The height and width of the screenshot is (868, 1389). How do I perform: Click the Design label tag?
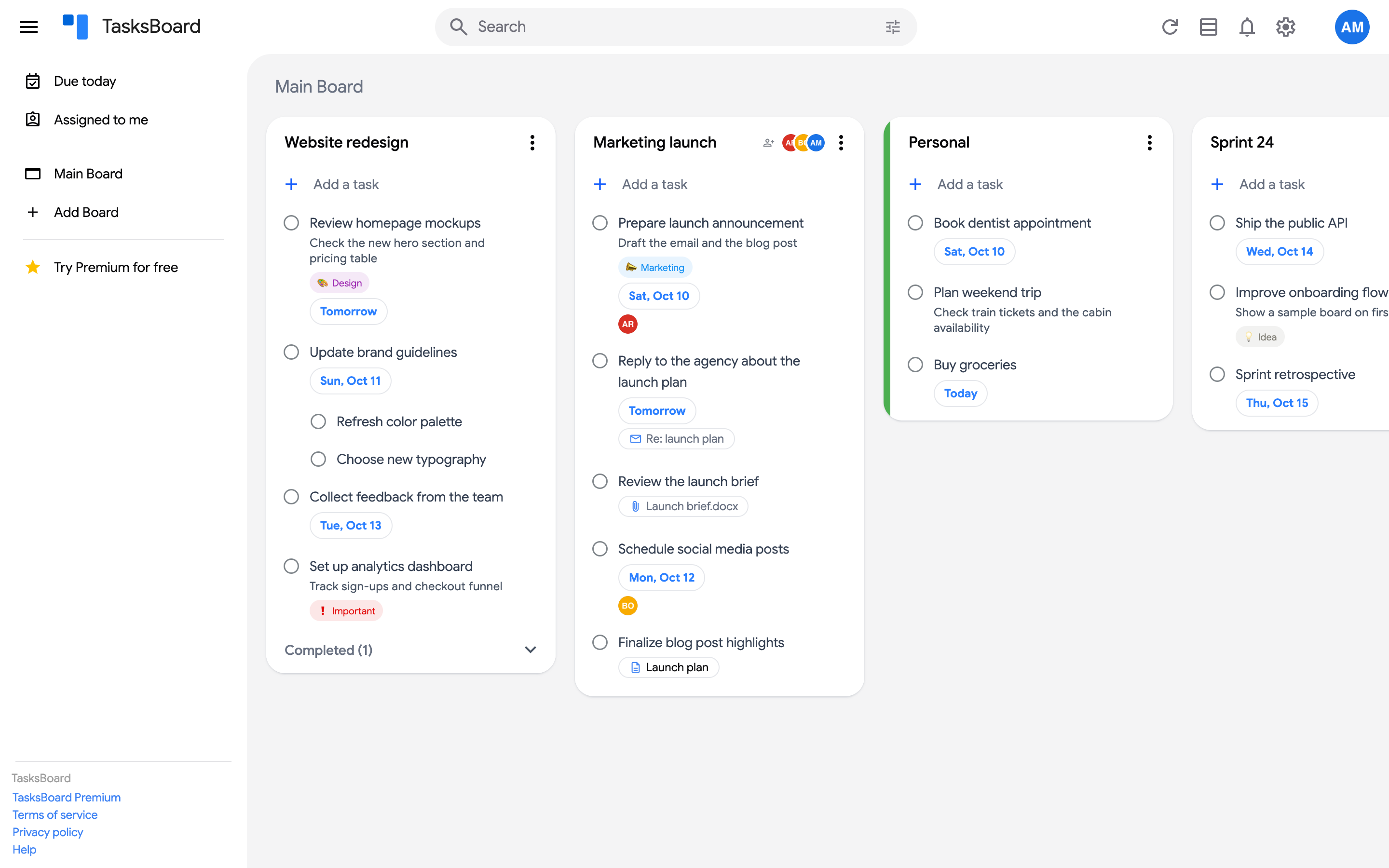click(x=339, y=283)
